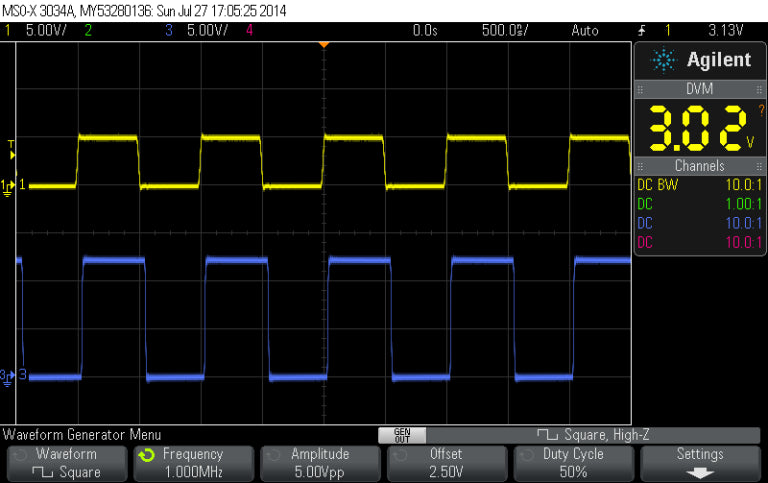This screenshot has height=483, width=768.
Task: Click the trigger level T marker
Action: click(11, 149)
